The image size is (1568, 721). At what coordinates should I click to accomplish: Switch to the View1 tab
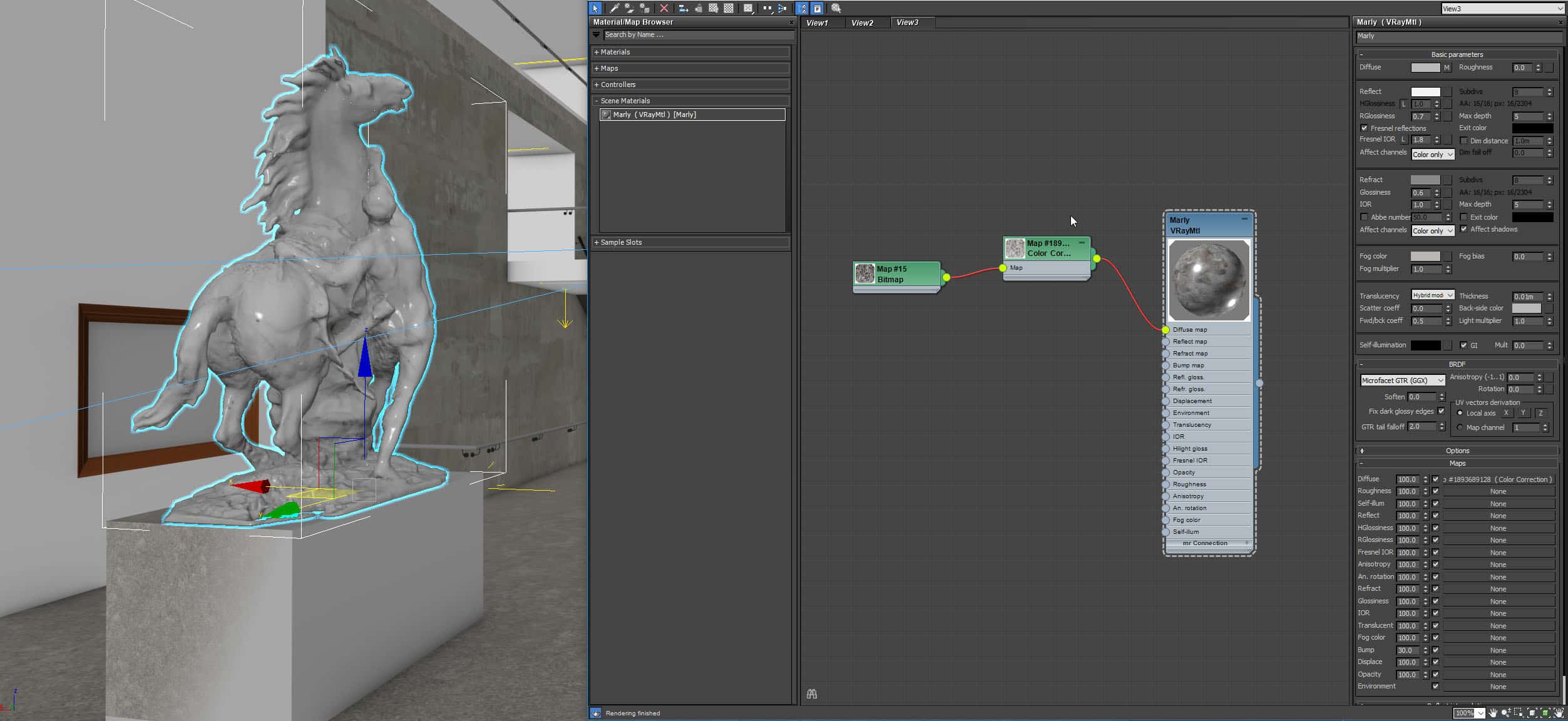pyautogui.click(x=817, y=23)
